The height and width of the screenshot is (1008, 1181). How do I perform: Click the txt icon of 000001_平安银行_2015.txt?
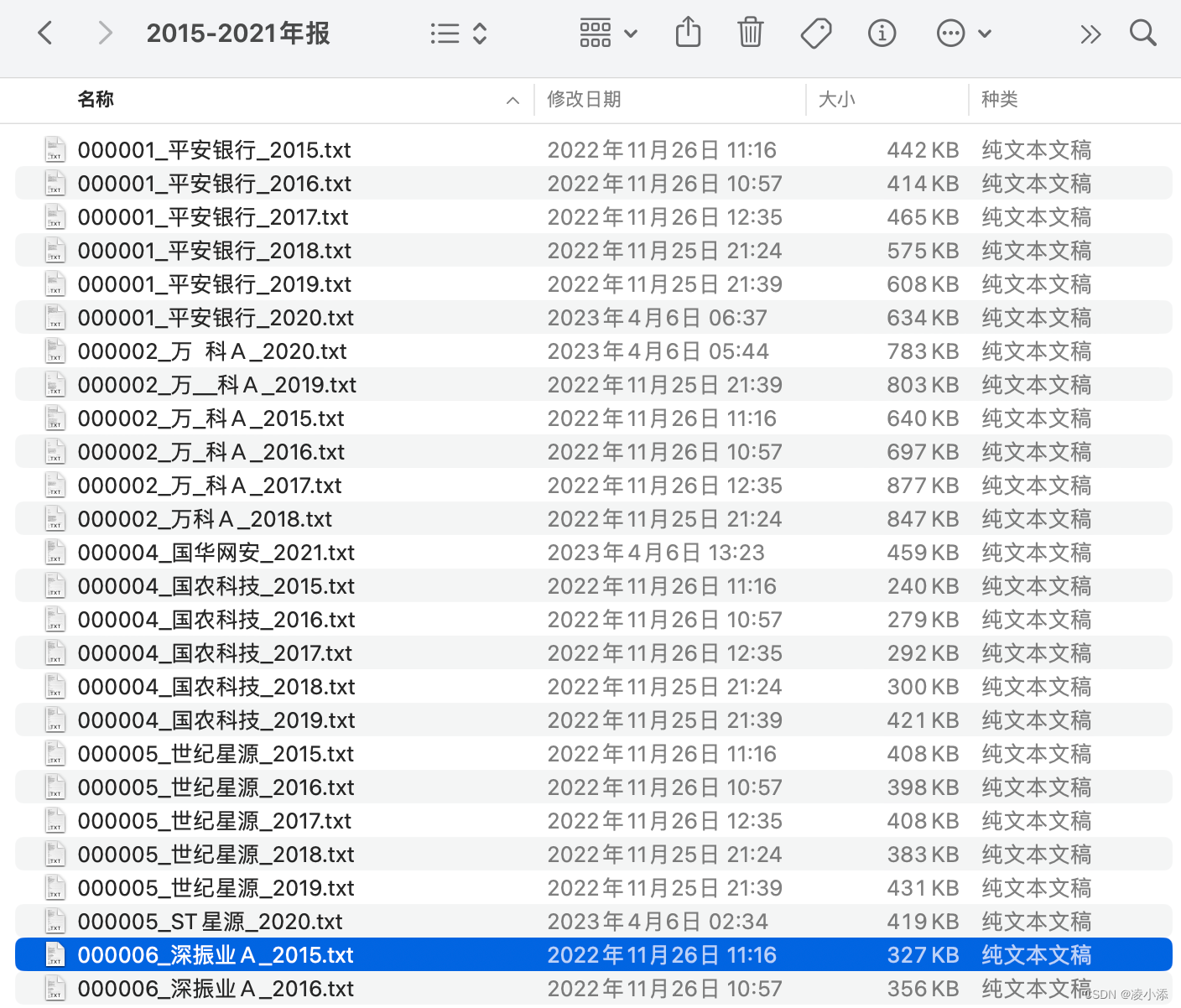click(x=55, y=149)
